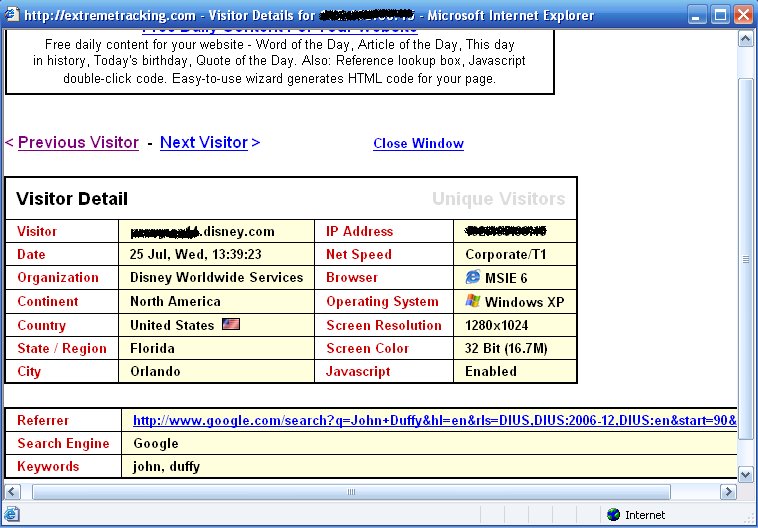Click the Country row label
Image resolution: width=758 pixels, height=528 pixels.
tap(41, 325)
